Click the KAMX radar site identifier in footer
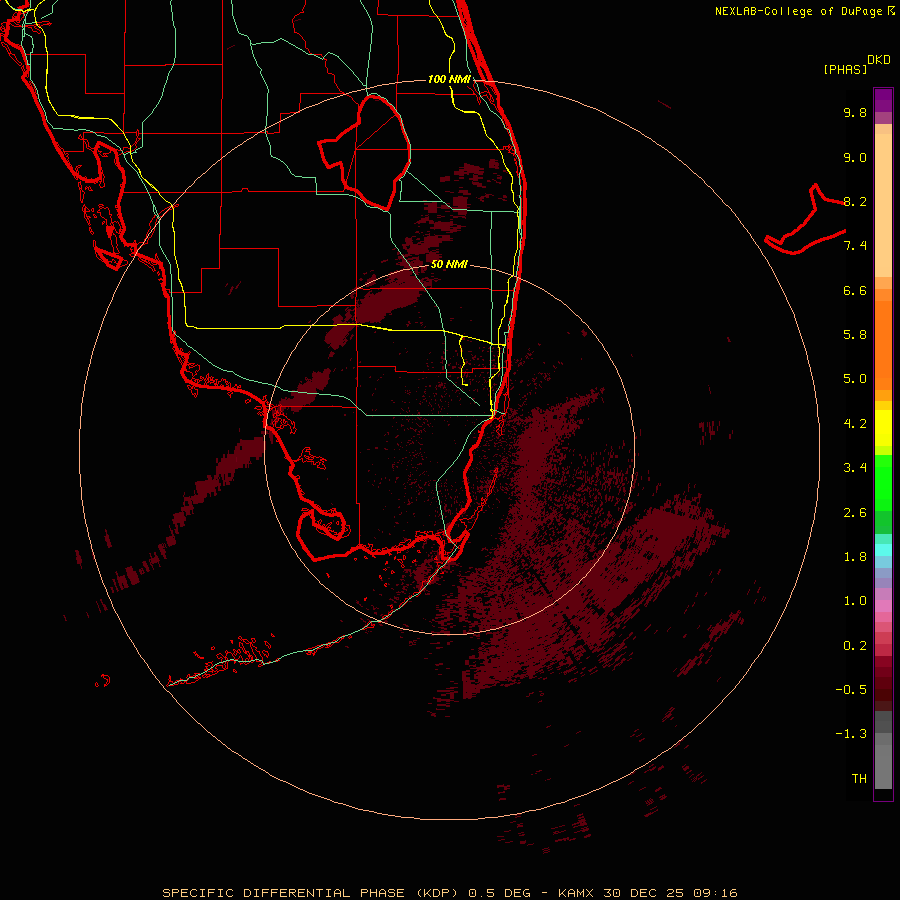 (x=576, y=893)
